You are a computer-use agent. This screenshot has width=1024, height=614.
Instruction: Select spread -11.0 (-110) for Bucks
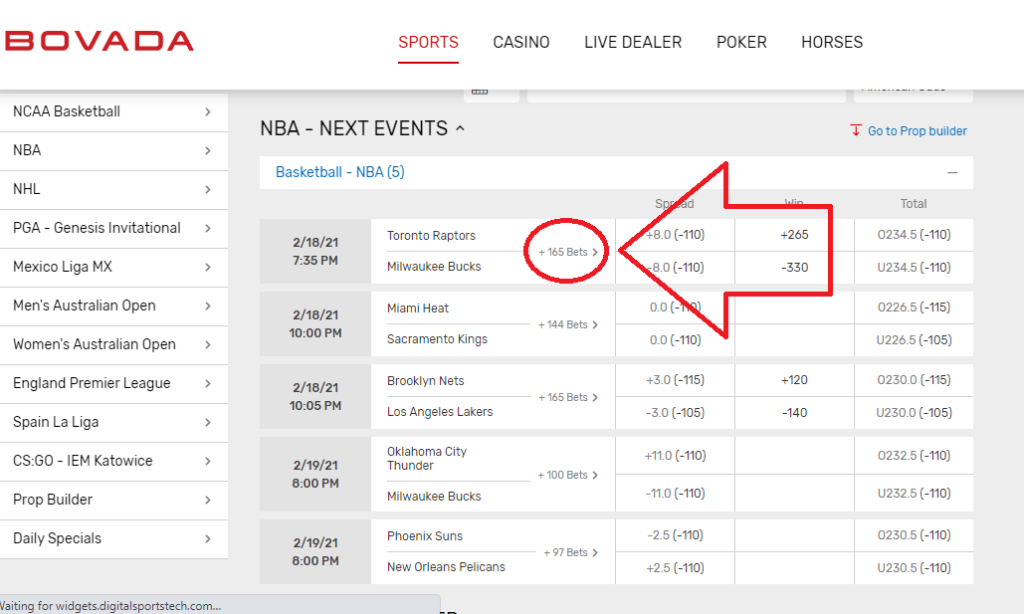click(675, 493)
